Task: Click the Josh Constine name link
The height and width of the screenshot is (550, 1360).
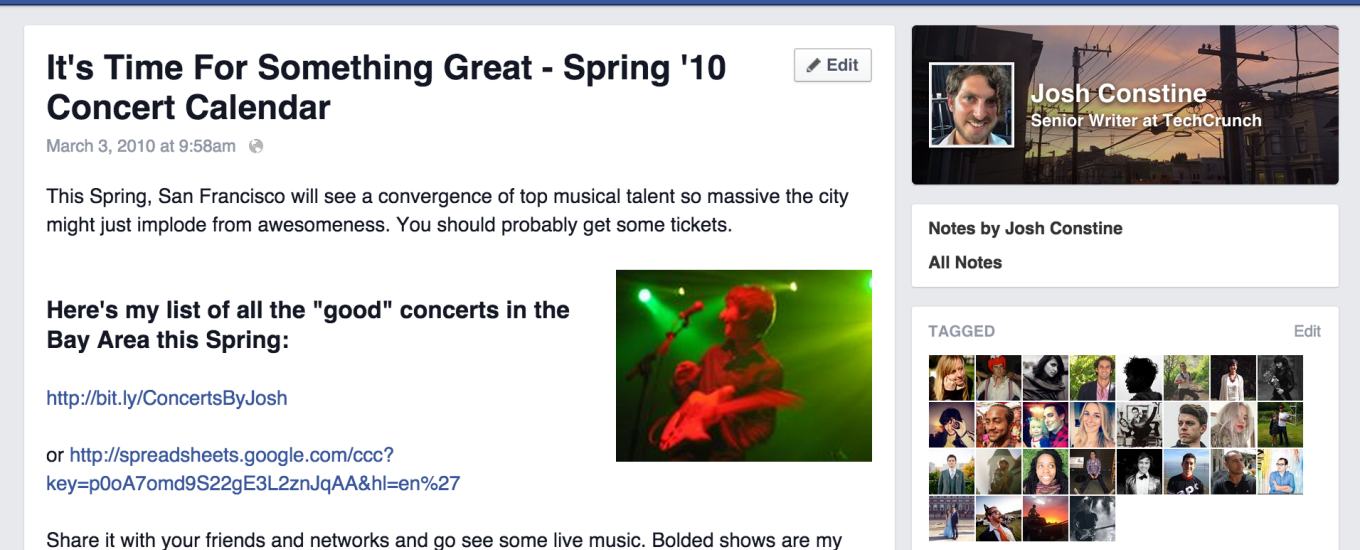Action: tap(1118, 94)
